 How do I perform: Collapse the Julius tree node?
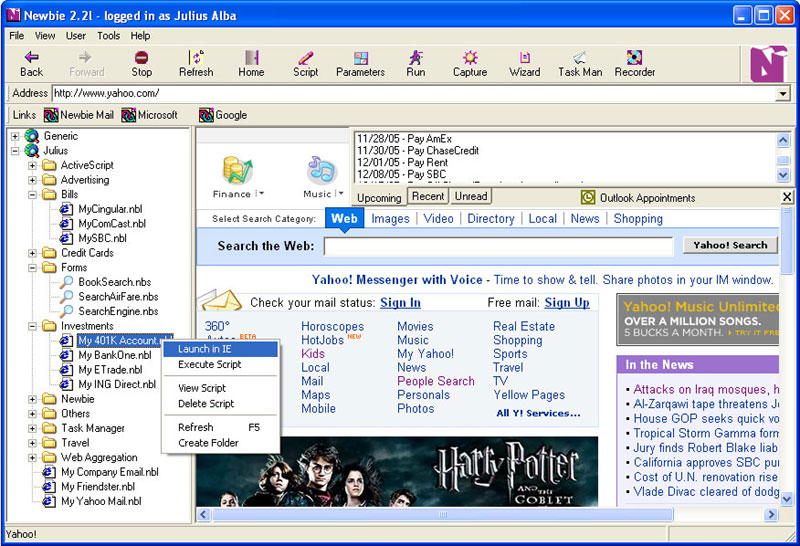15,151
